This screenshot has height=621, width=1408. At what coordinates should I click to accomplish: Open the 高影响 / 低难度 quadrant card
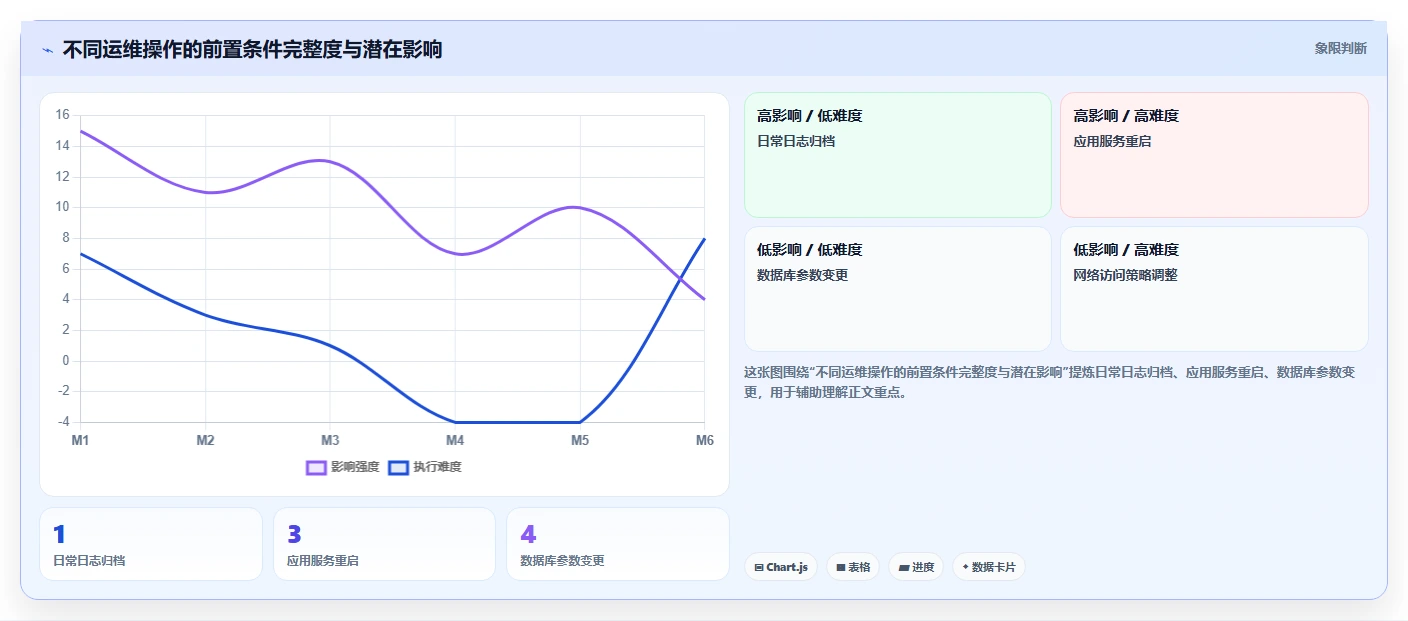pos(898,155)
